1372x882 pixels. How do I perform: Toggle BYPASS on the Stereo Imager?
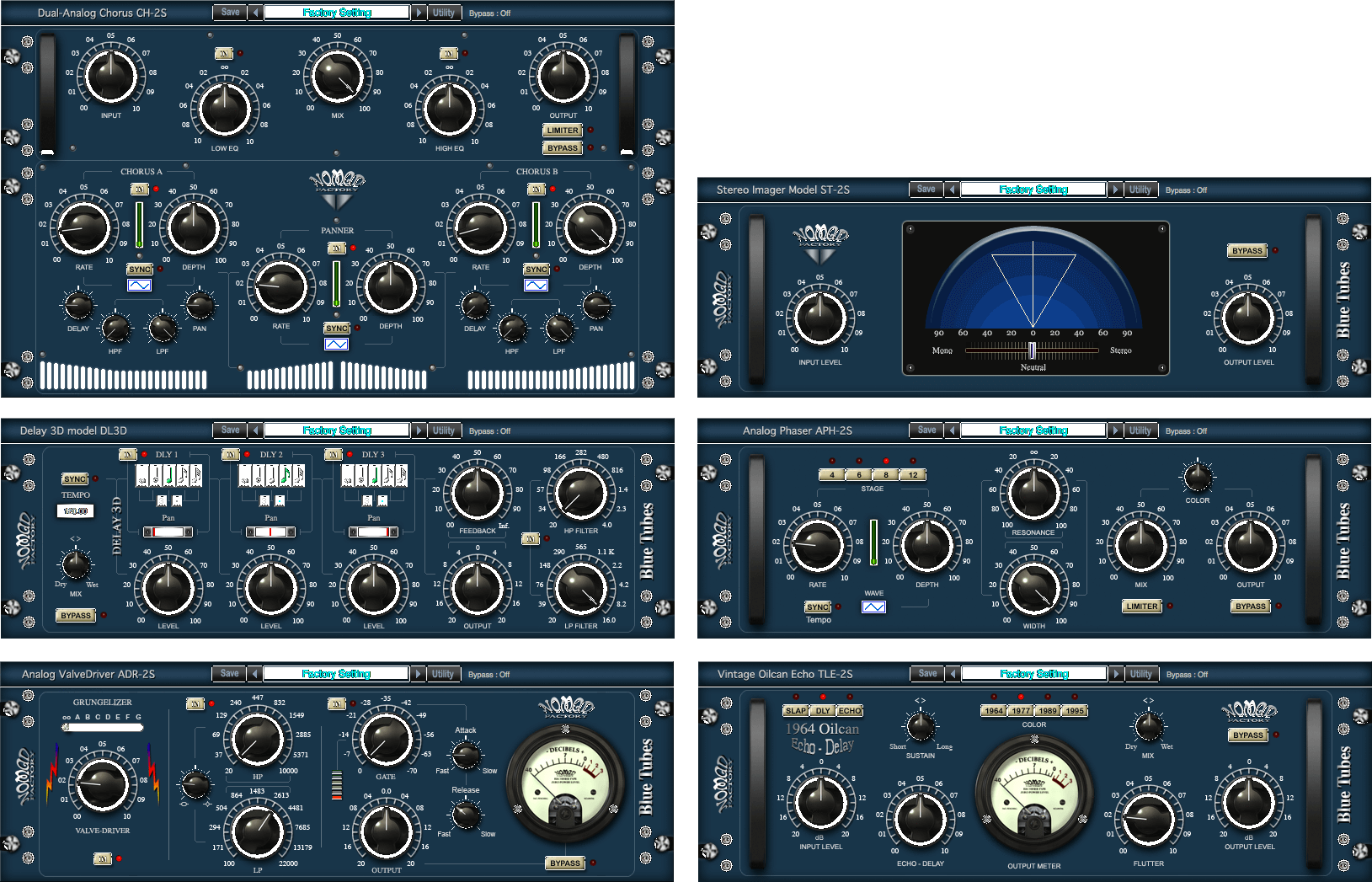pyautogui.click(x=1247, y=250)
